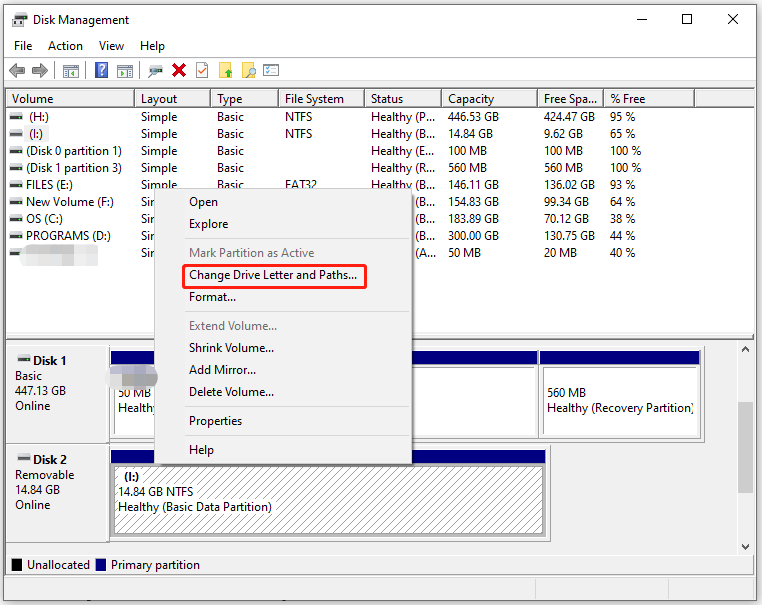Click the scrollbar down arrow in disk pane

point(745,547)
